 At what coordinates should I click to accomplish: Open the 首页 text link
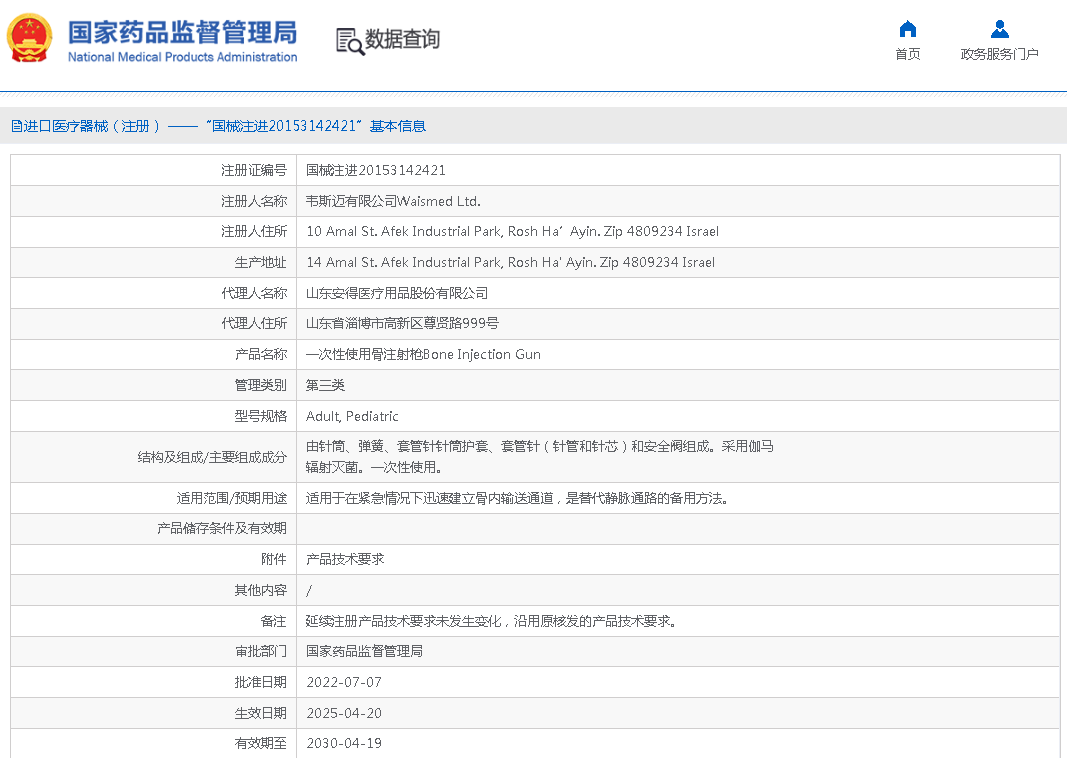[x=907, y=54]
